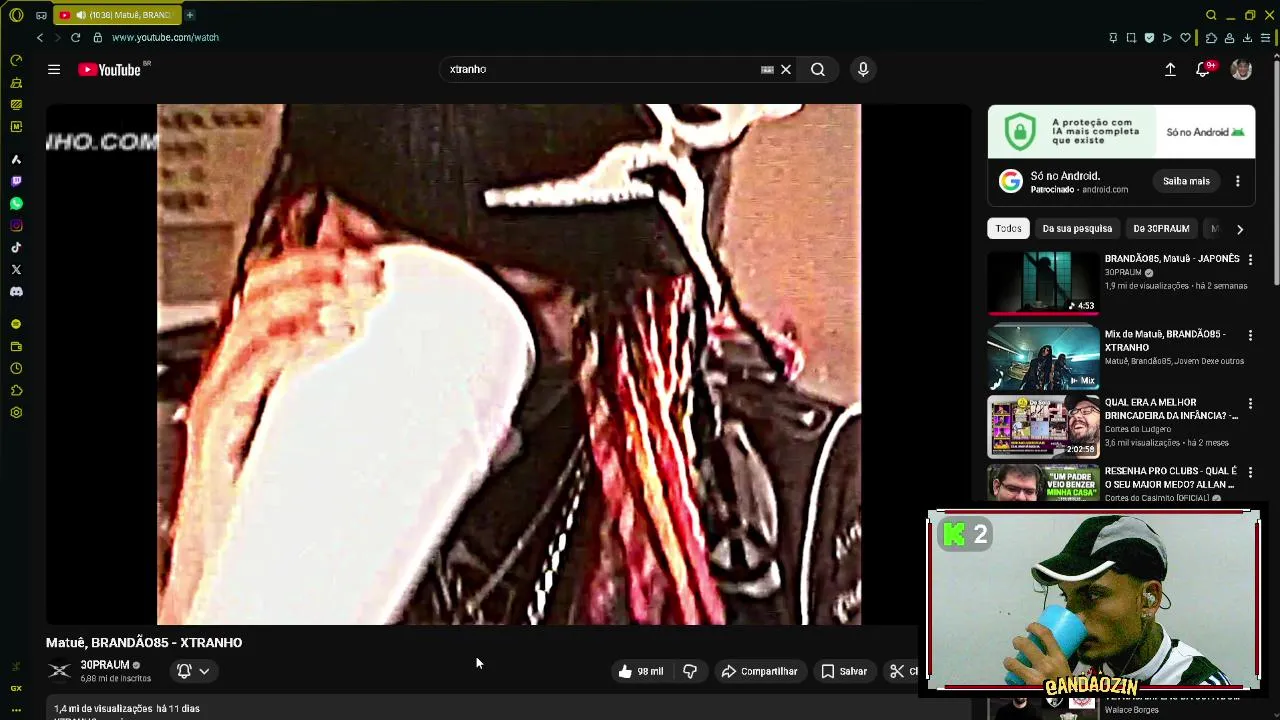Select the Da sua pesquisa chip
Screen dimensions: 1280x720
[x=1077, y=228]
